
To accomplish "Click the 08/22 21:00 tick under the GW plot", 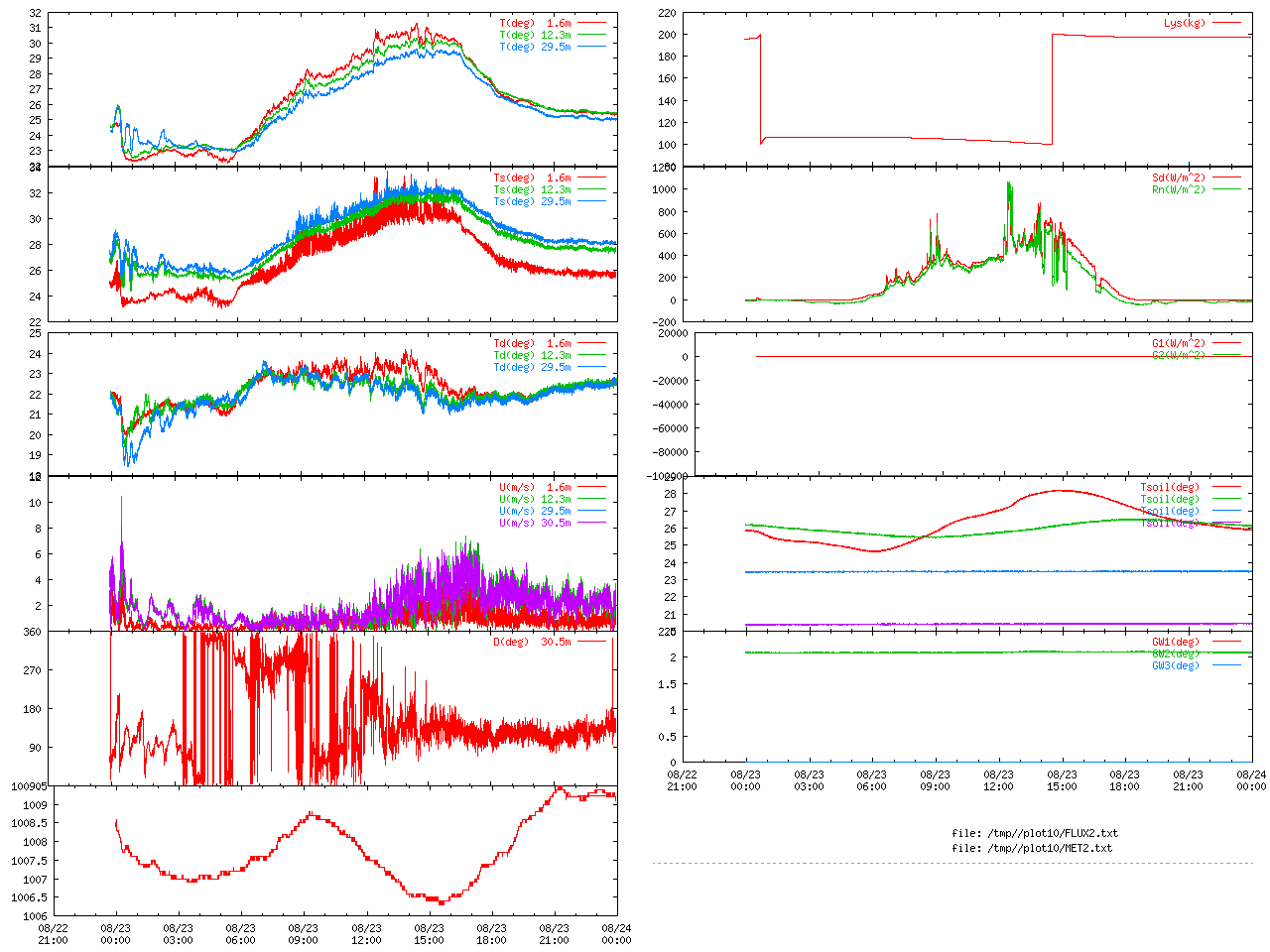I will 682,780.
